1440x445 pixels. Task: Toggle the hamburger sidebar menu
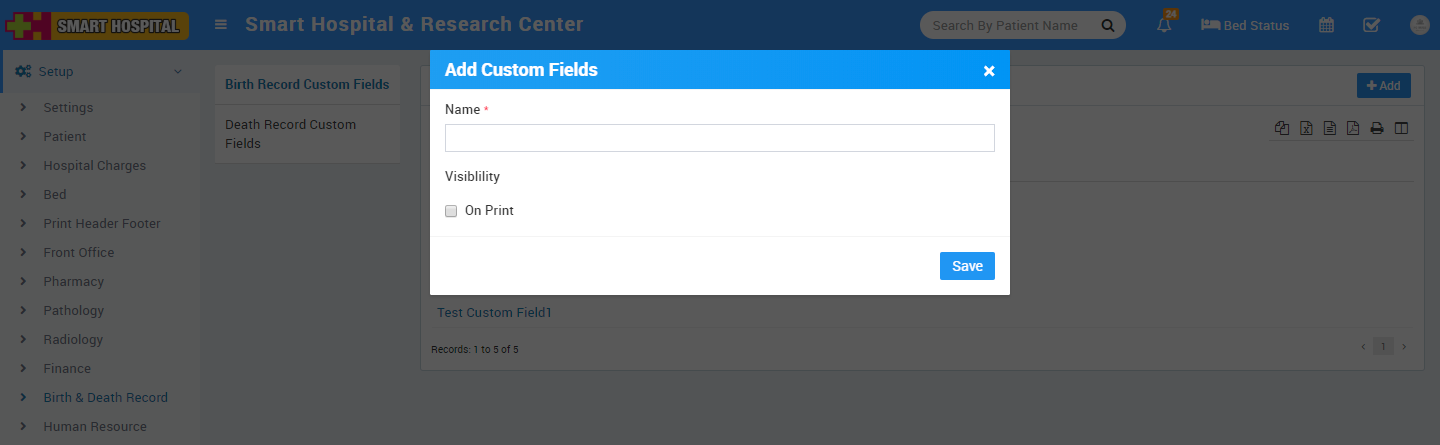(221, 25)
